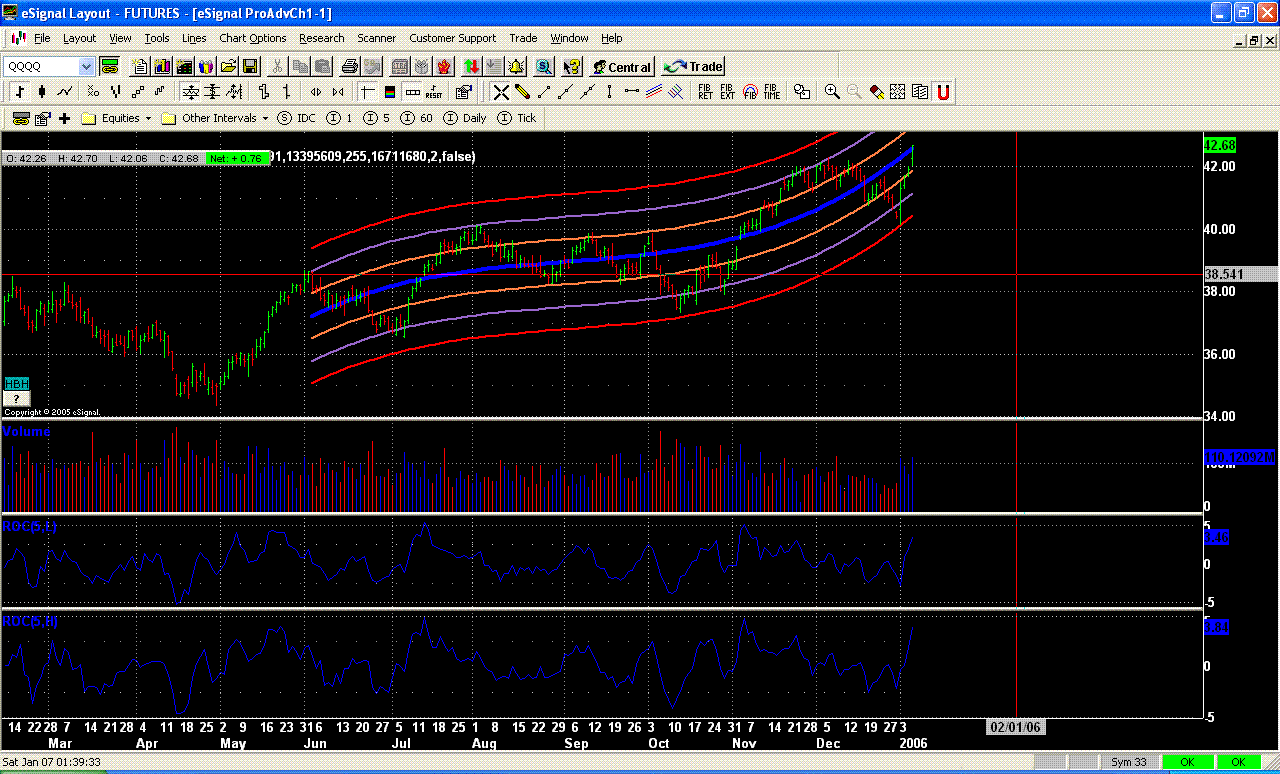This screenshot has height=774, width=1280.
Task: Toggle the red magnet snap button
Action: (x=942, y=92)
